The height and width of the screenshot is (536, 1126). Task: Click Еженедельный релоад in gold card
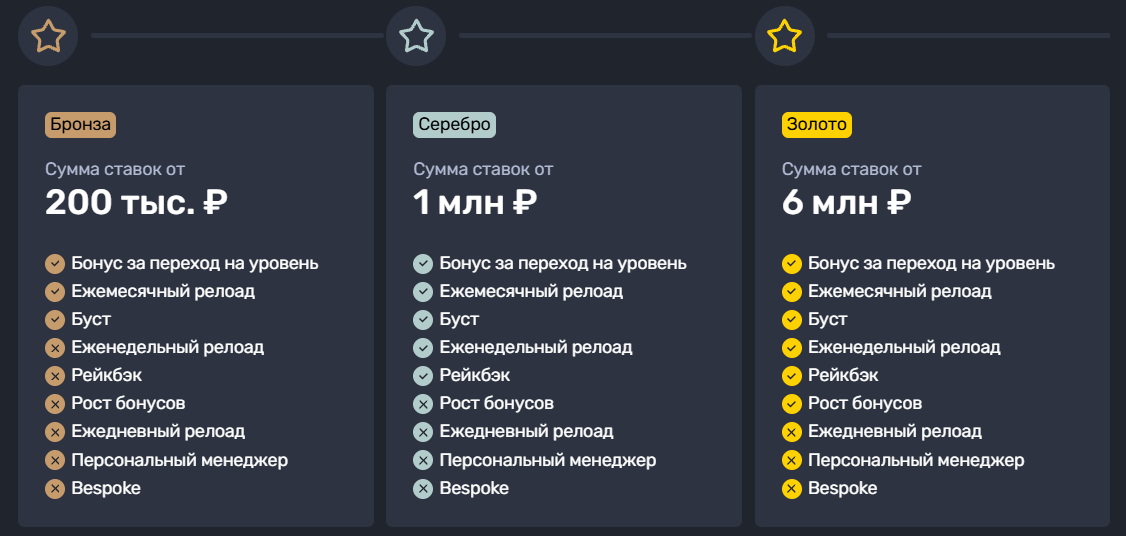(x=904, y=348)
